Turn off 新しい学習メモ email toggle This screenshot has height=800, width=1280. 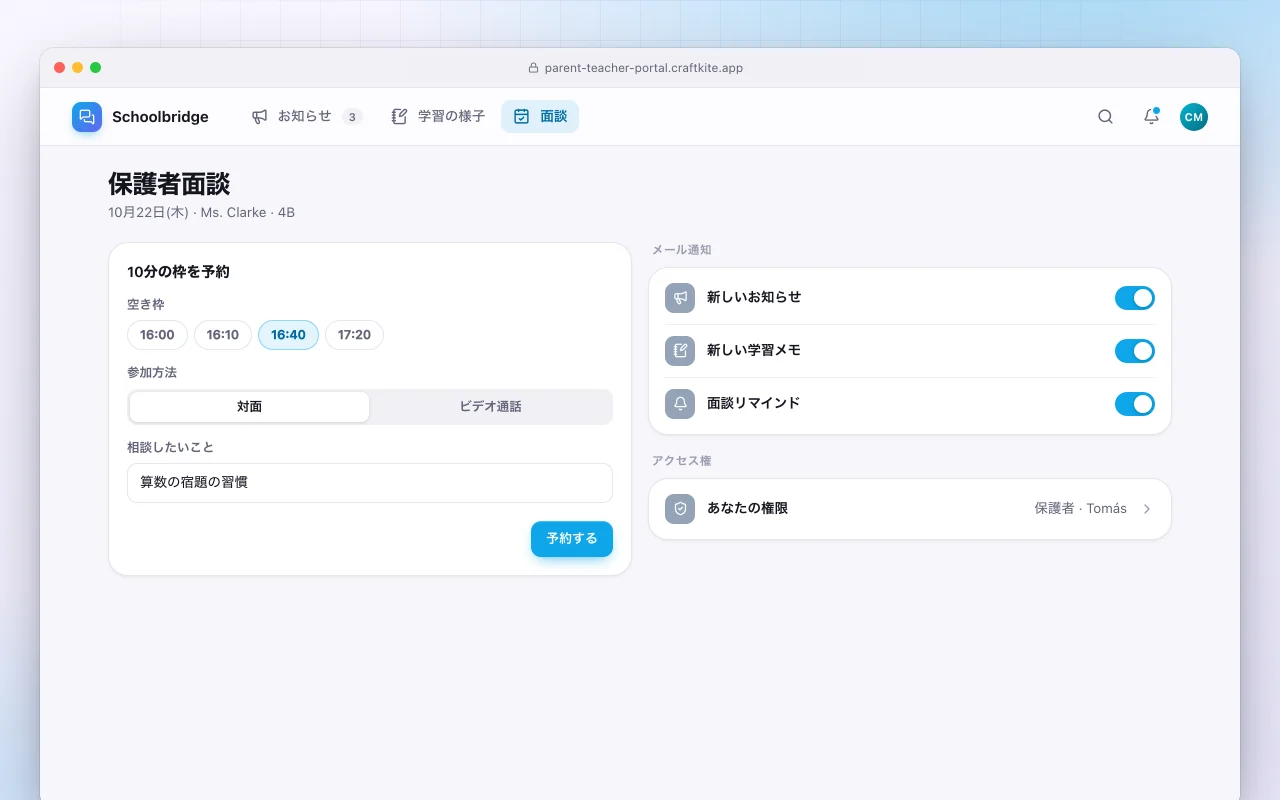[1135, 351]
